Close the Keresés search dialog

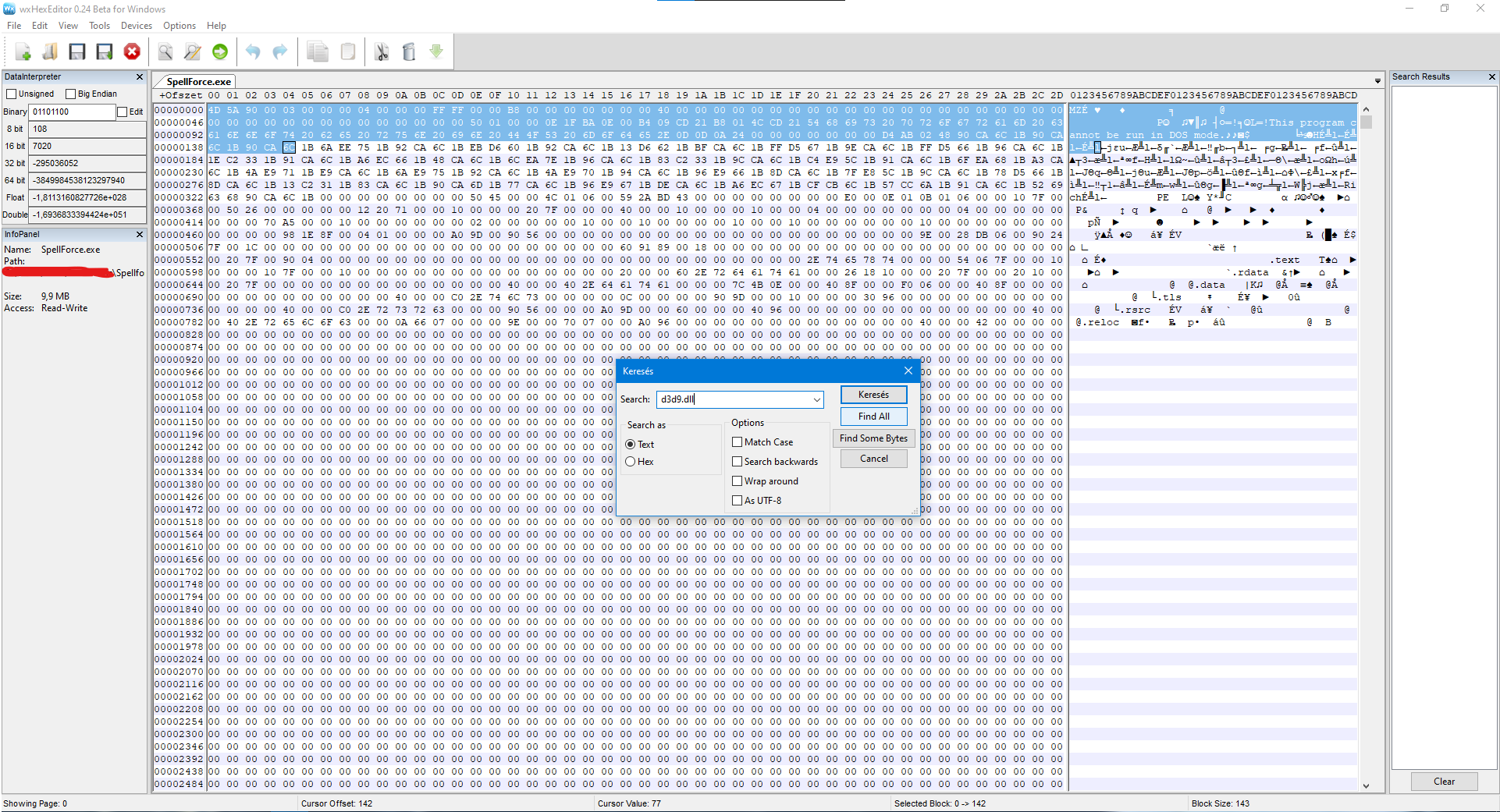point(908,371)
